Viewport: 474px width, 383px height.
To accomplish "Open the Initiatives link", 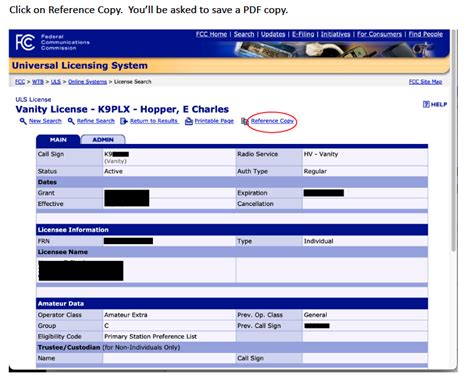I will (x=335, y=34).
